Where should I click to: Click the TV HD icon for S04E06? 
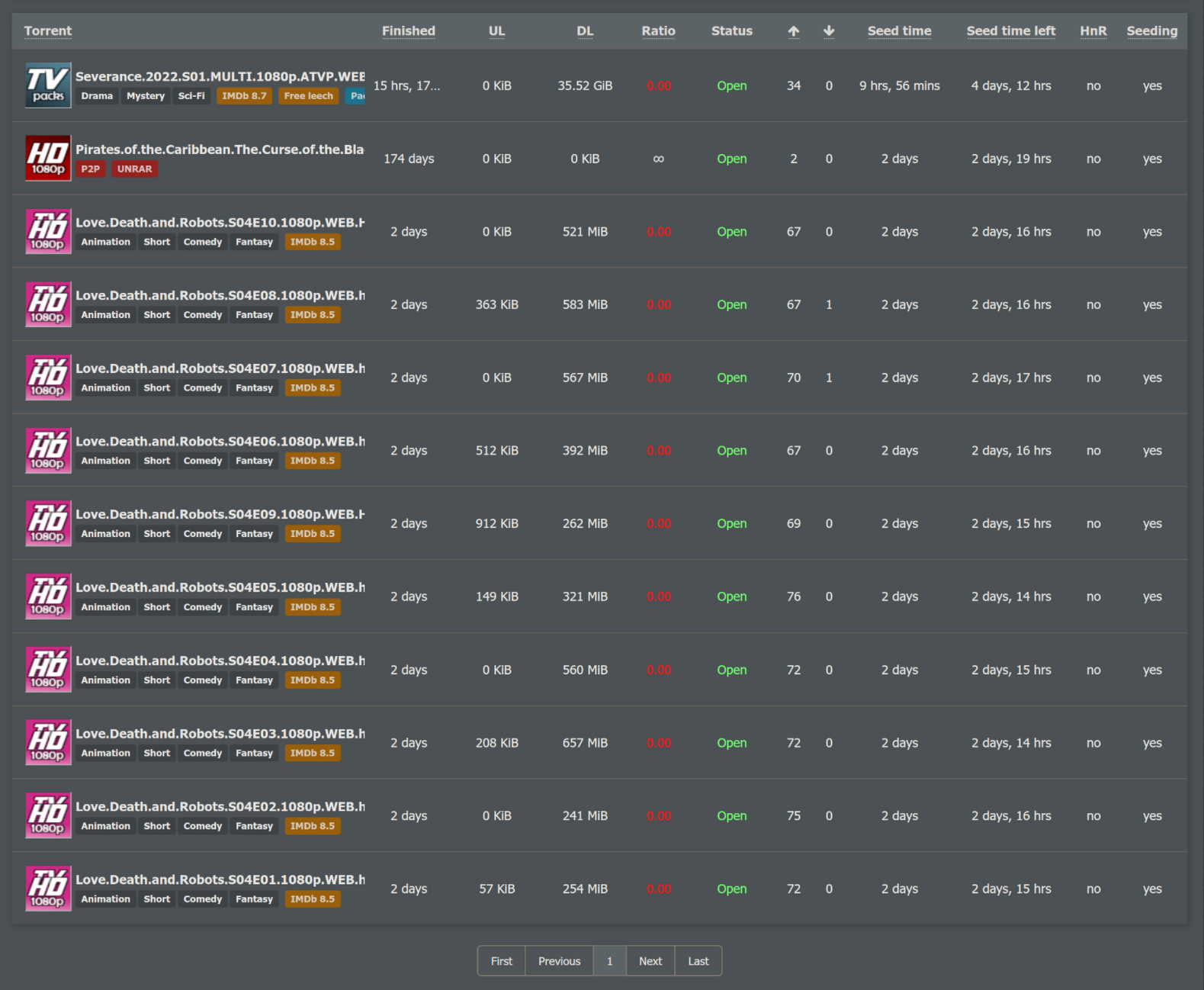(x=48, y=451)
